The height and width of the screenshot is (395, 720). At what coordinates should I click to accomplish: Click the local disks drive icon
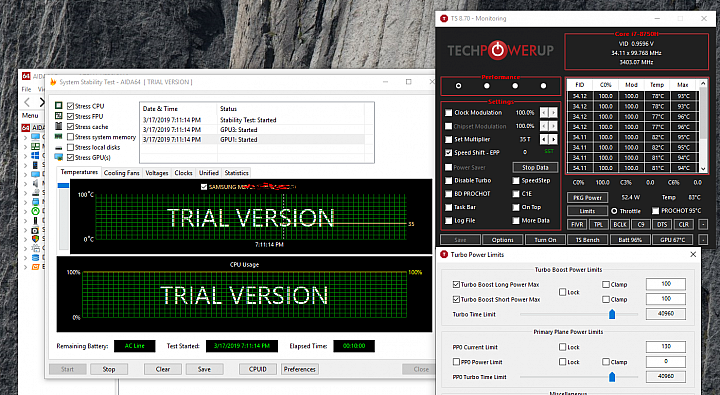(x=59, y=147)
